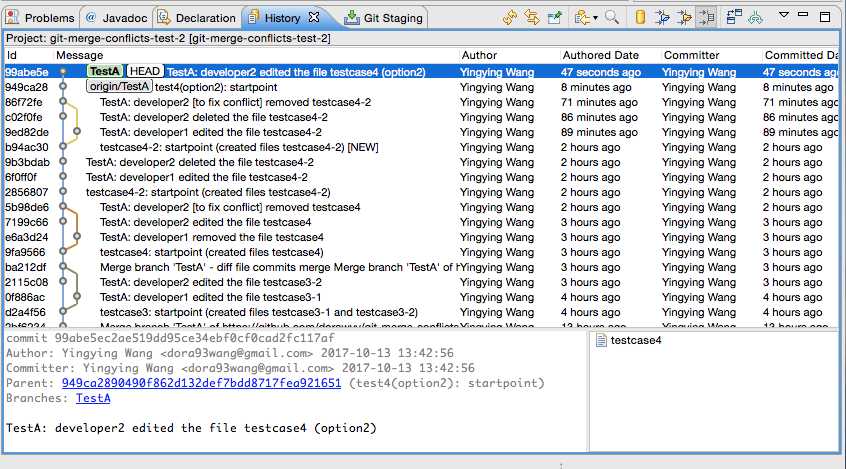
Task: Click the Authored Date column header
Action: 610,55
